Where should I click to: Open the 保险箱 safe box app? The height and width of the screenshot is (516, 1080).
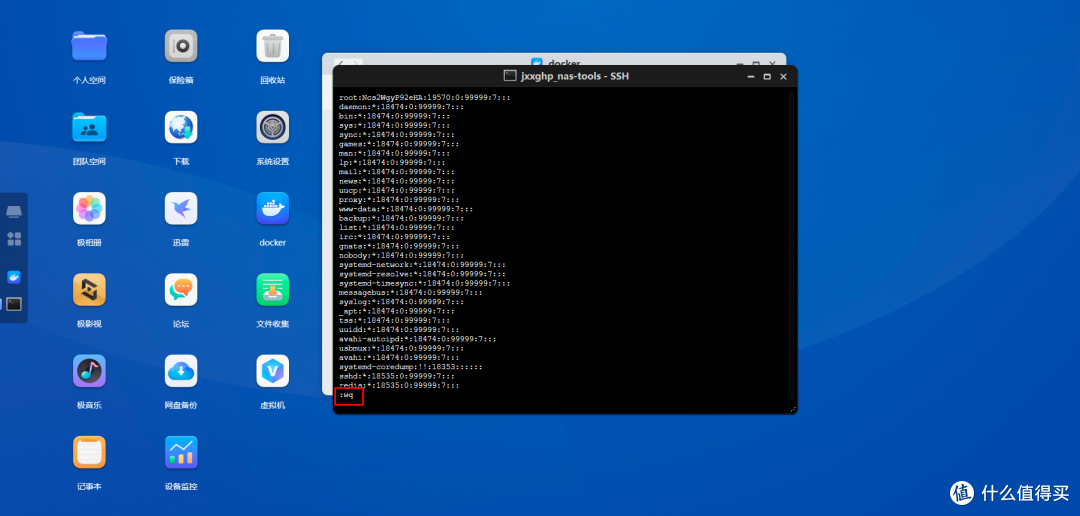181,46
